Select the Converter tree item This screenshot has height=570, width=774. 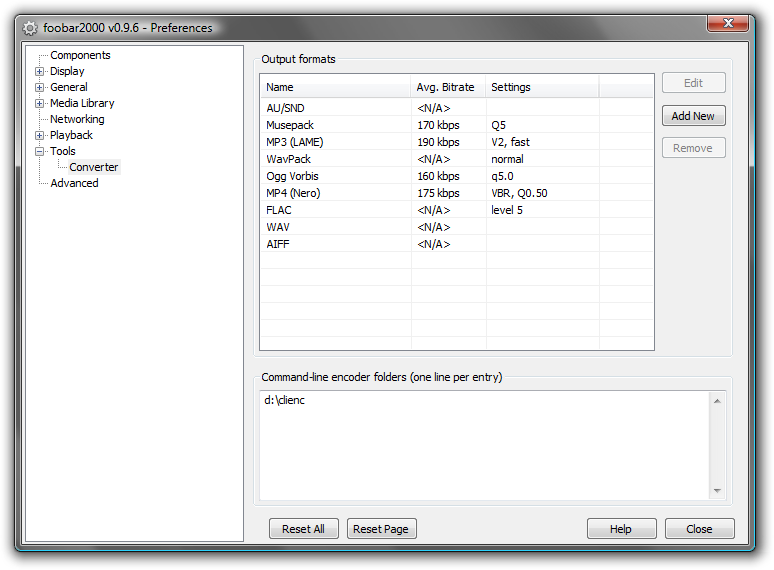[94, 168]
